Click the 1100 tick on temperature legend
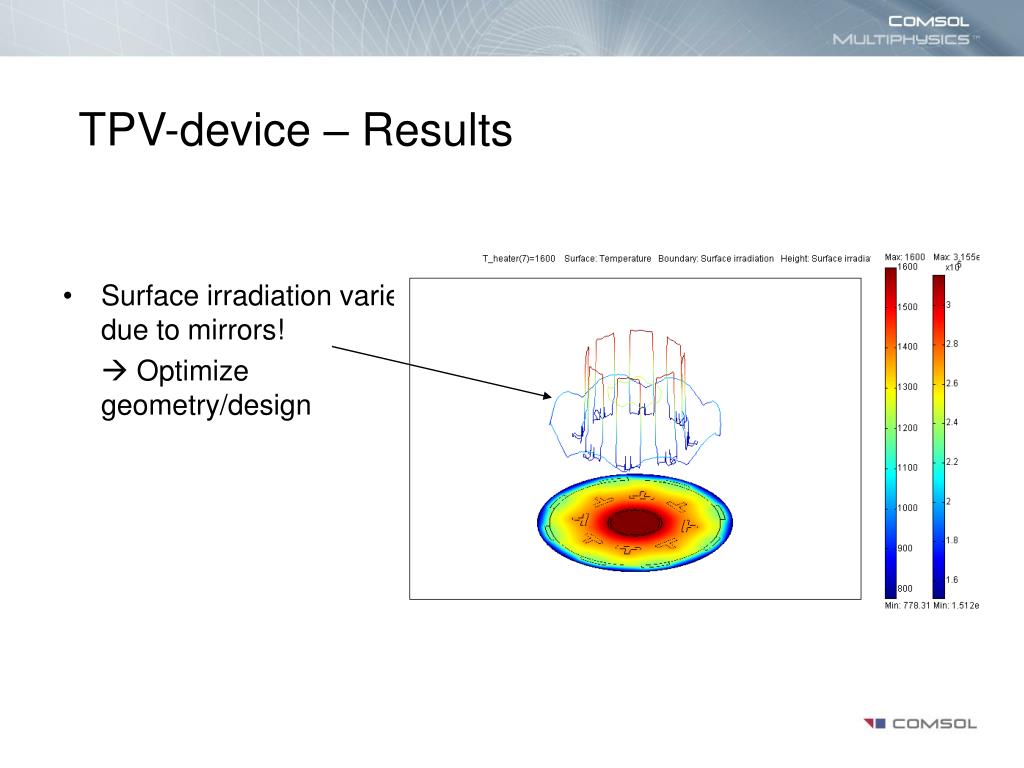 point(907,468)
